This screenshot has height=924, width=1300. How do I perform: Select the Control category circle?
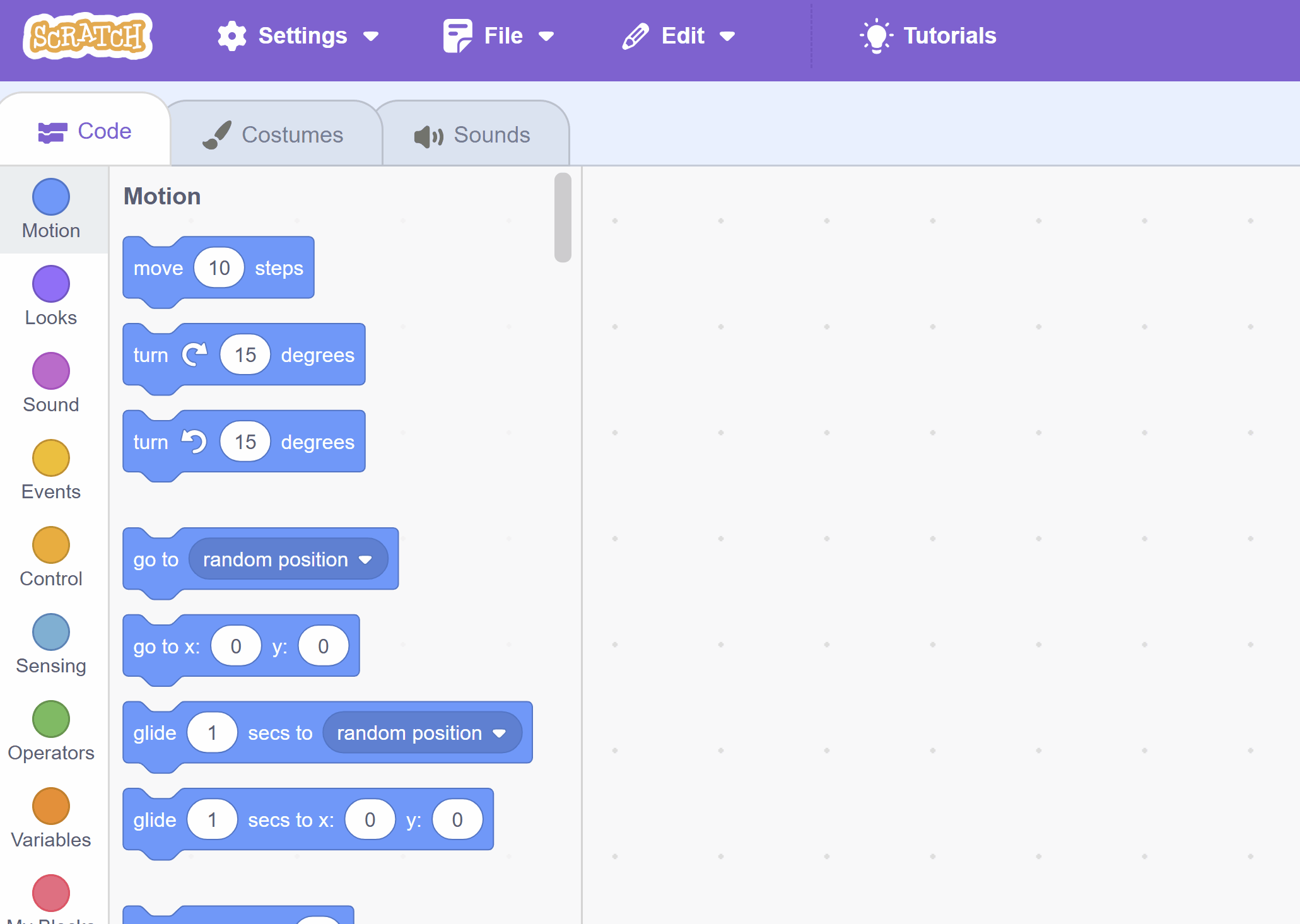pos(50,545)
